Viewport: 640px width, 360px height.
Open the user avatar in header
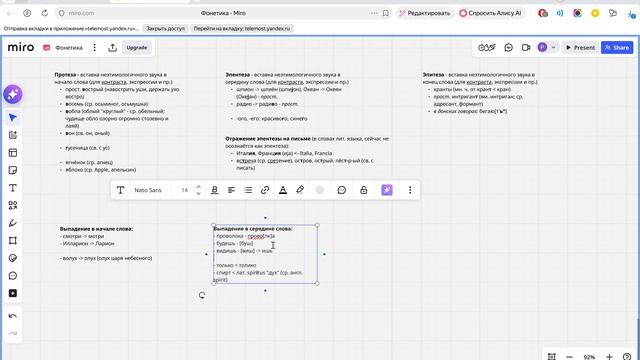click(542, 47)
